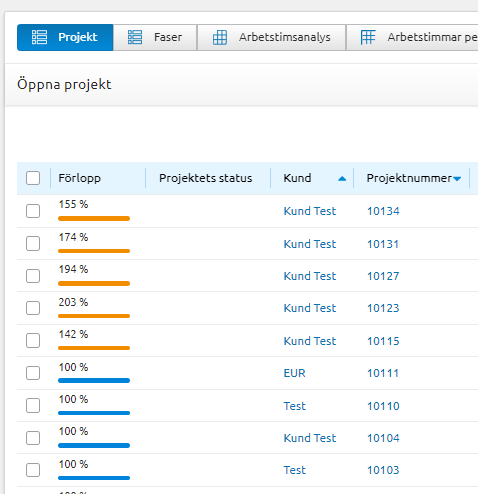478x494 pixels.
Task: Check the box for project 10134
Action: [33, 211]
